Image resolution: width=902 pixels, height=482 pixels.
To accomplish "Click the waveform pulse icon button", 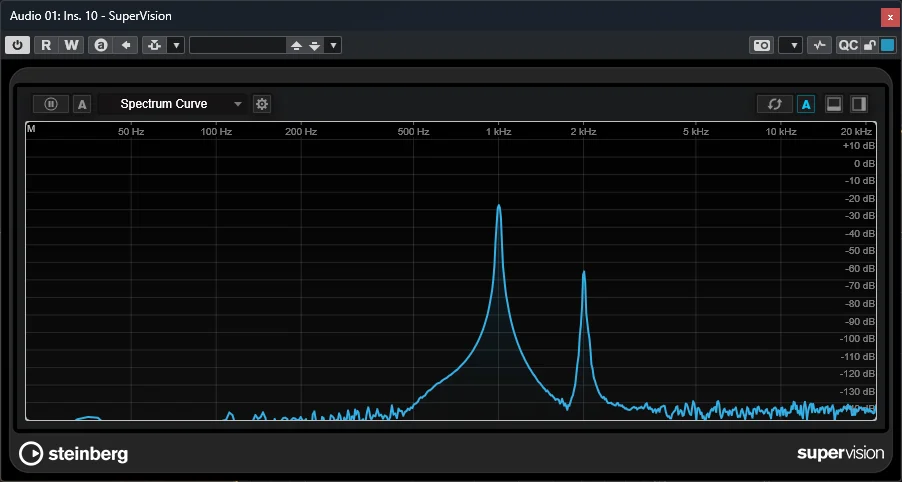I will 819,45.
